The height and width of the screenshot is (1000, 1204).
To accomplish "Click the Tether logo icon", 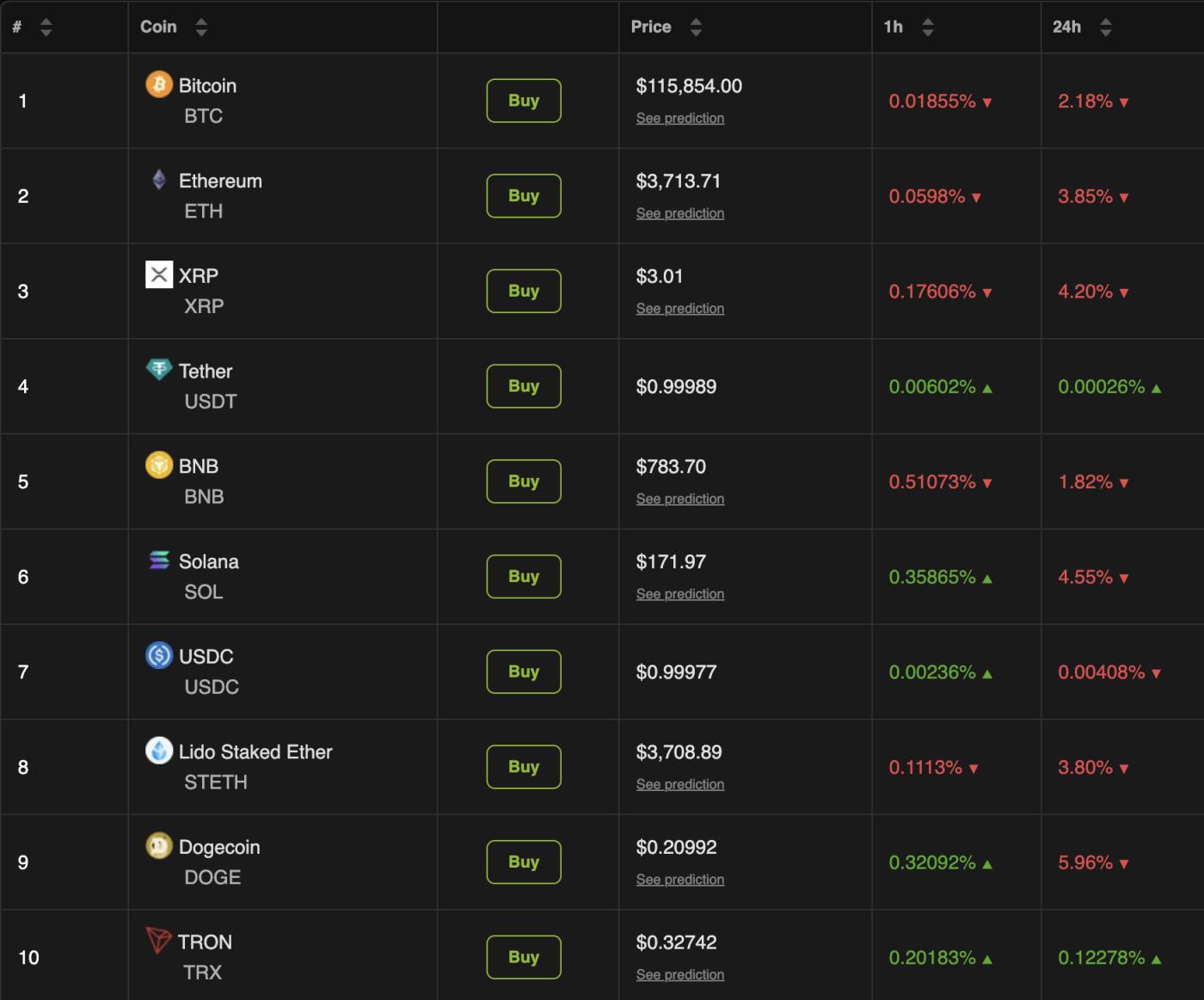I will (x=159, y=370).
